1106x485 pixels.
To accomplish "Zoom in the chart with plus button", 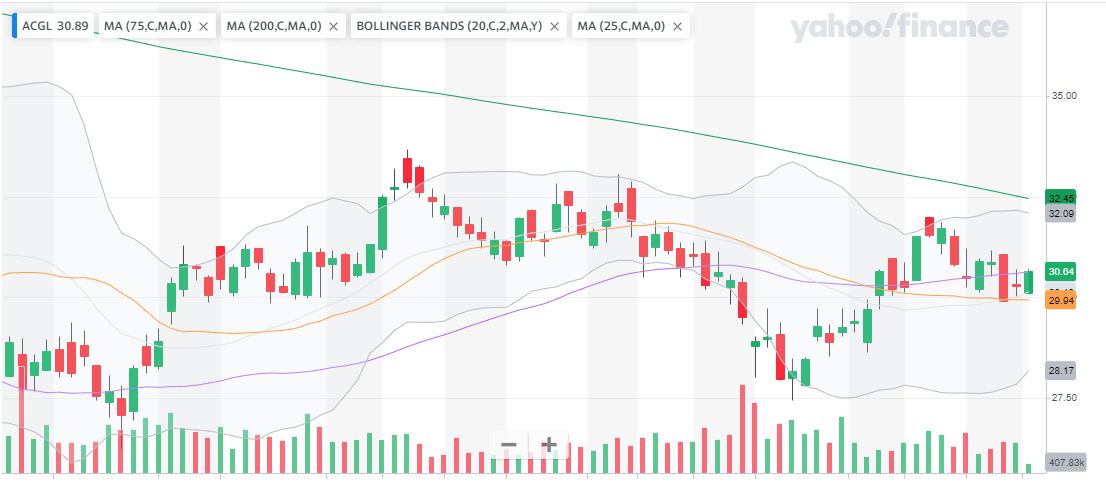I will [x=549, y=445].
